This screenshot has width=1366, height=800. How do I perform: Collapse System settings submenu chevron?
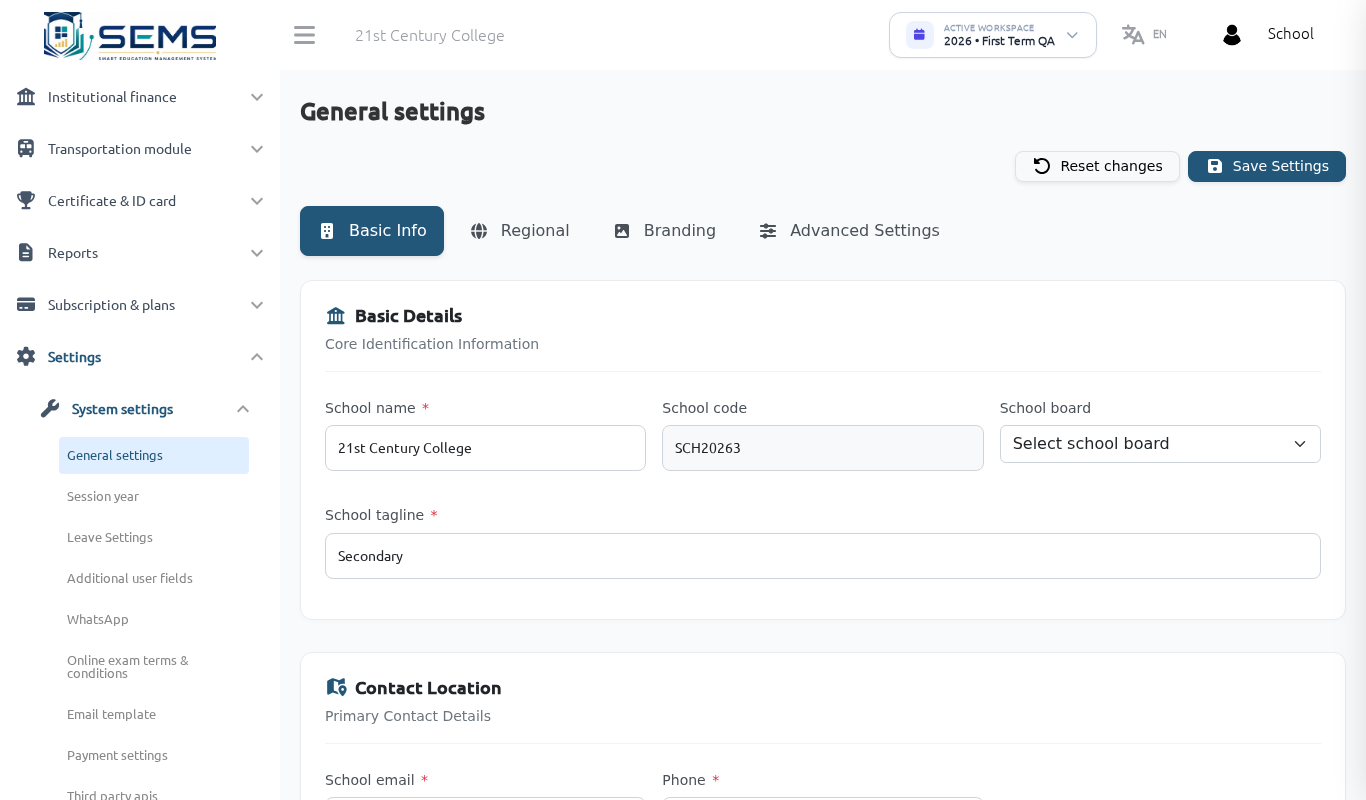click(243, 409)
